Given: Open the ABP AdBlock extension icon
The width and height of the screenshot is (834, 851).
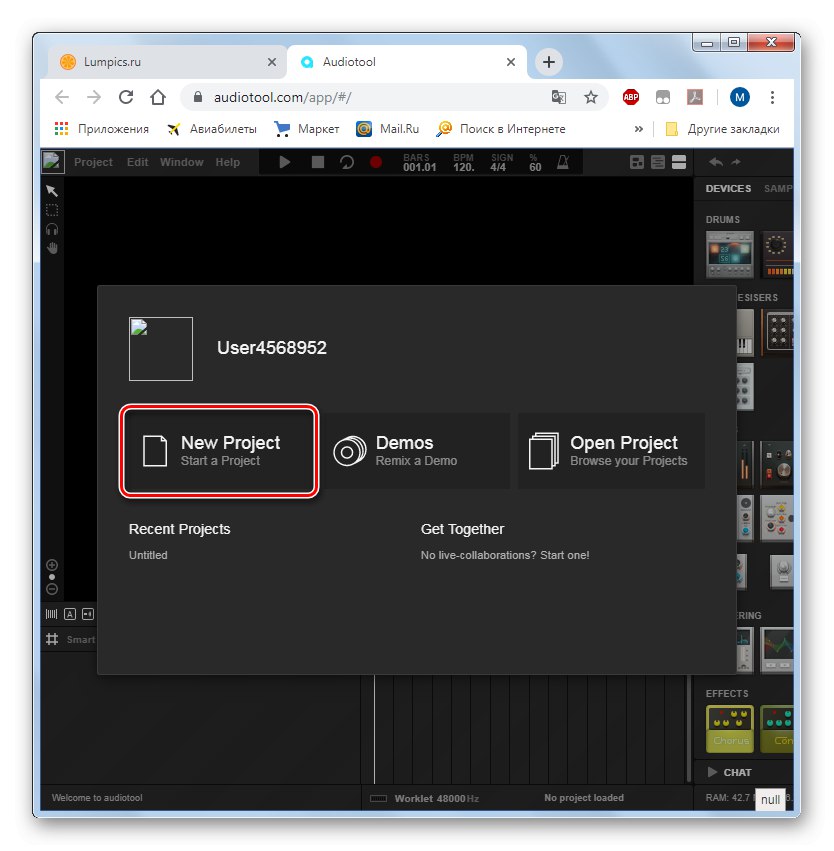Looking at the screenshot, I should coord(631,97).
